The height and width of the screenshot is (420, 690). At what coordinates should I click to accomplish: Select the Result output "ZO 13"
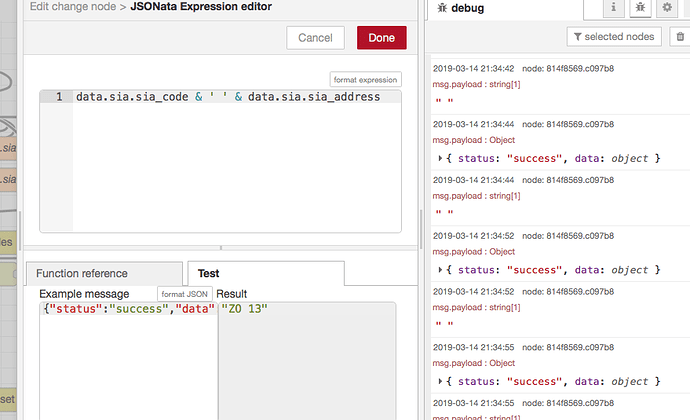click(x=244, y=309)
